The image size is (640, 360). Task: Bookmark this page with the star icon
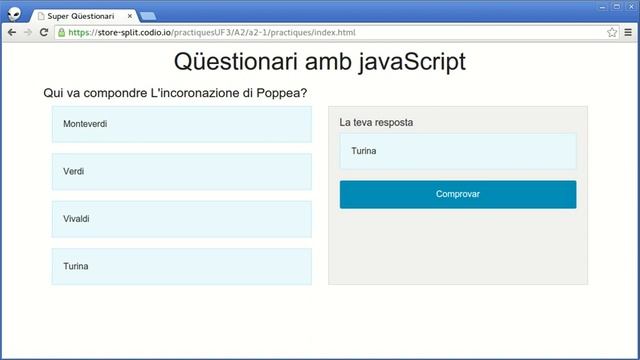pyautogui.click(x=611, y=33)
